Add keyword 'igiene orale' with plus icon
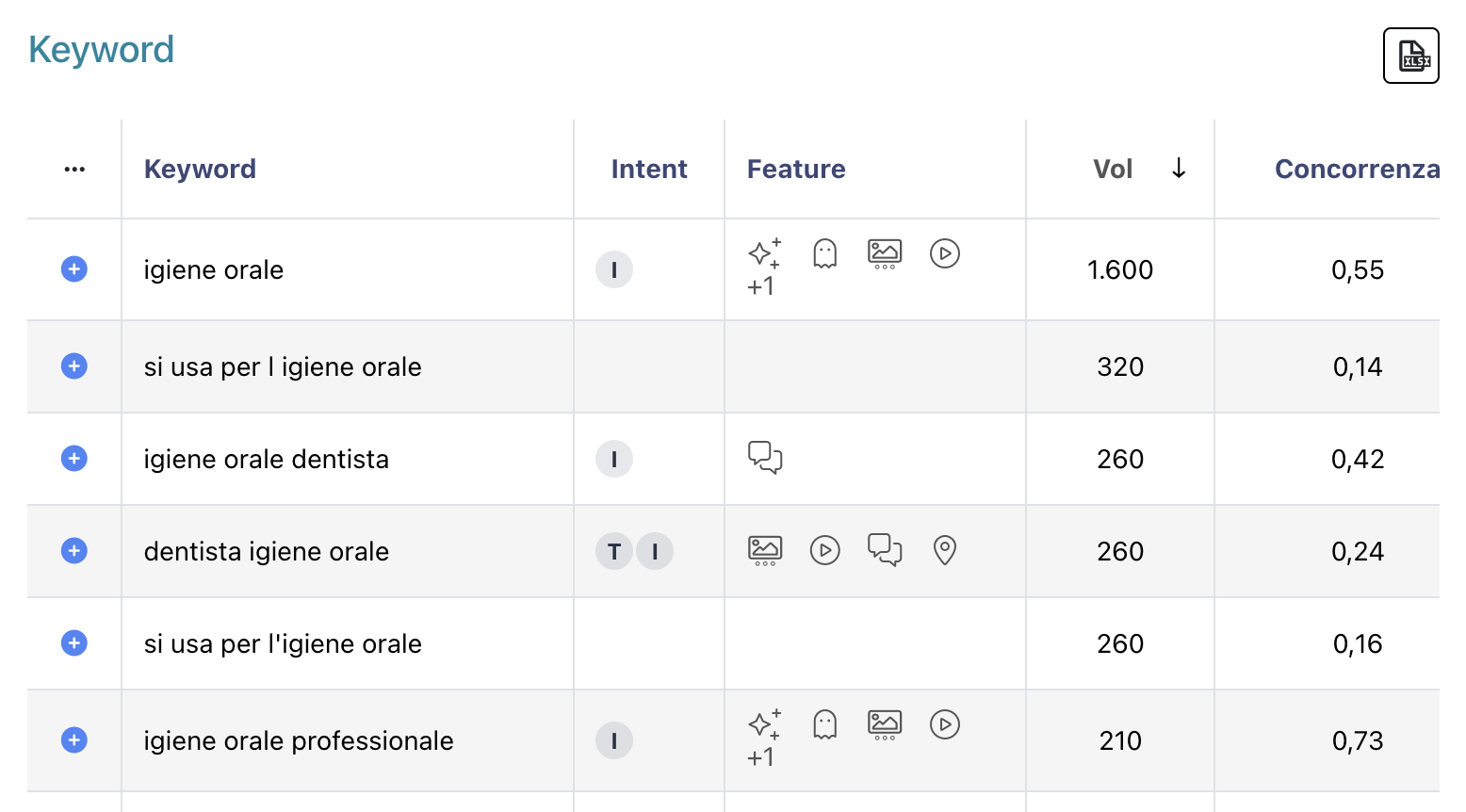 (74, 269)
